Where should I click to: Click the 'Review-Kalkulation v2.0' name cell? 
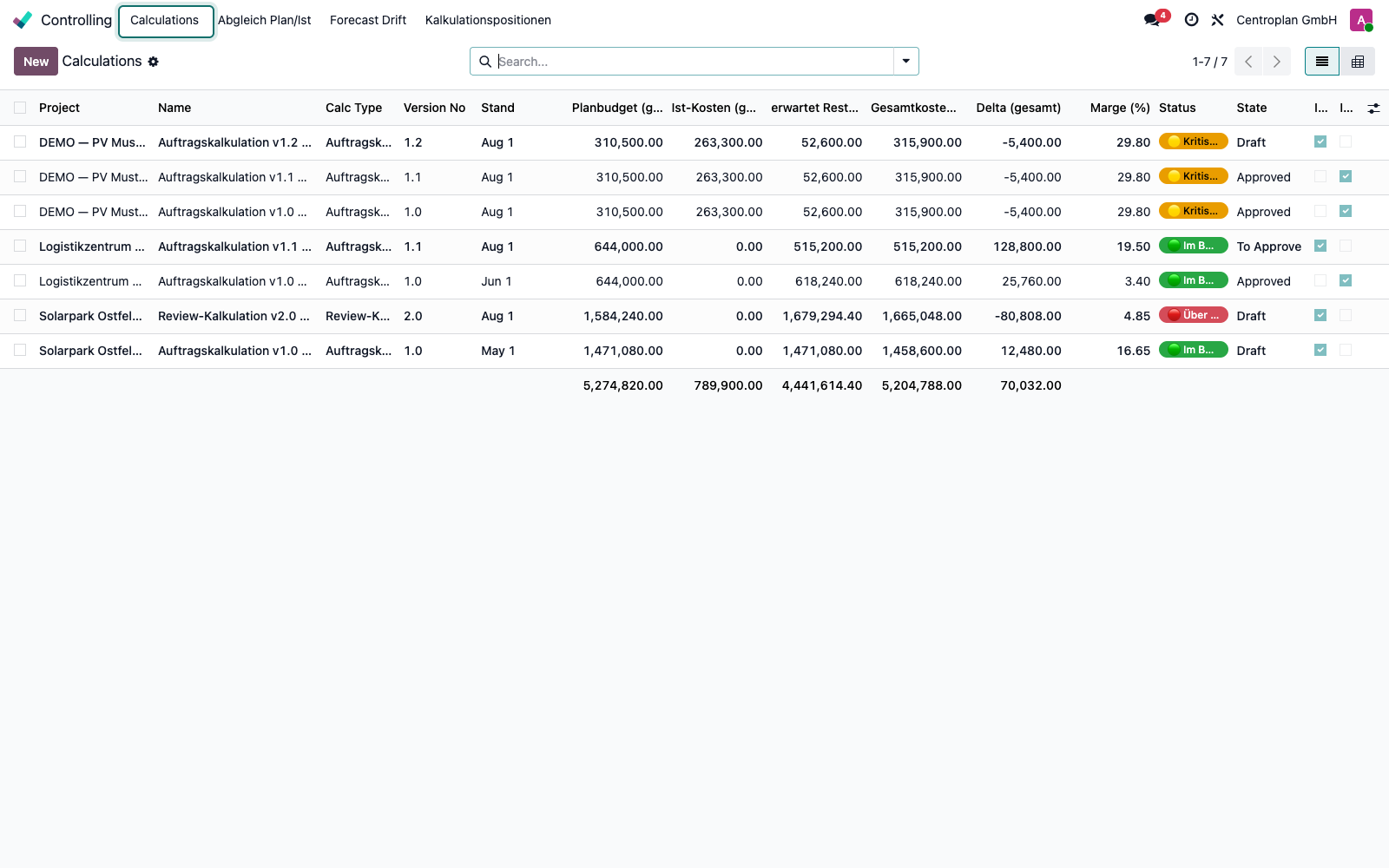(x=234, y=316)
